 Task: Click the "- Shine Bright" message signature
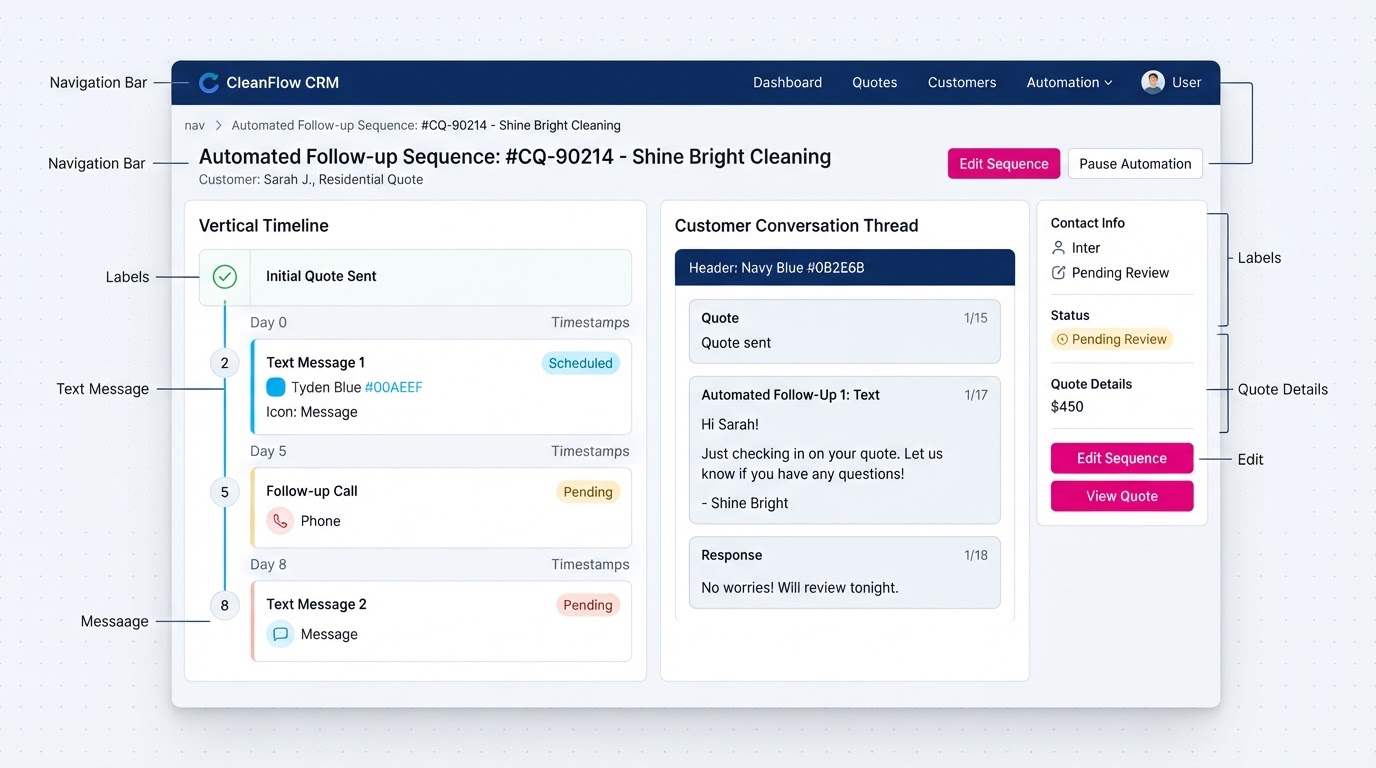745,504
